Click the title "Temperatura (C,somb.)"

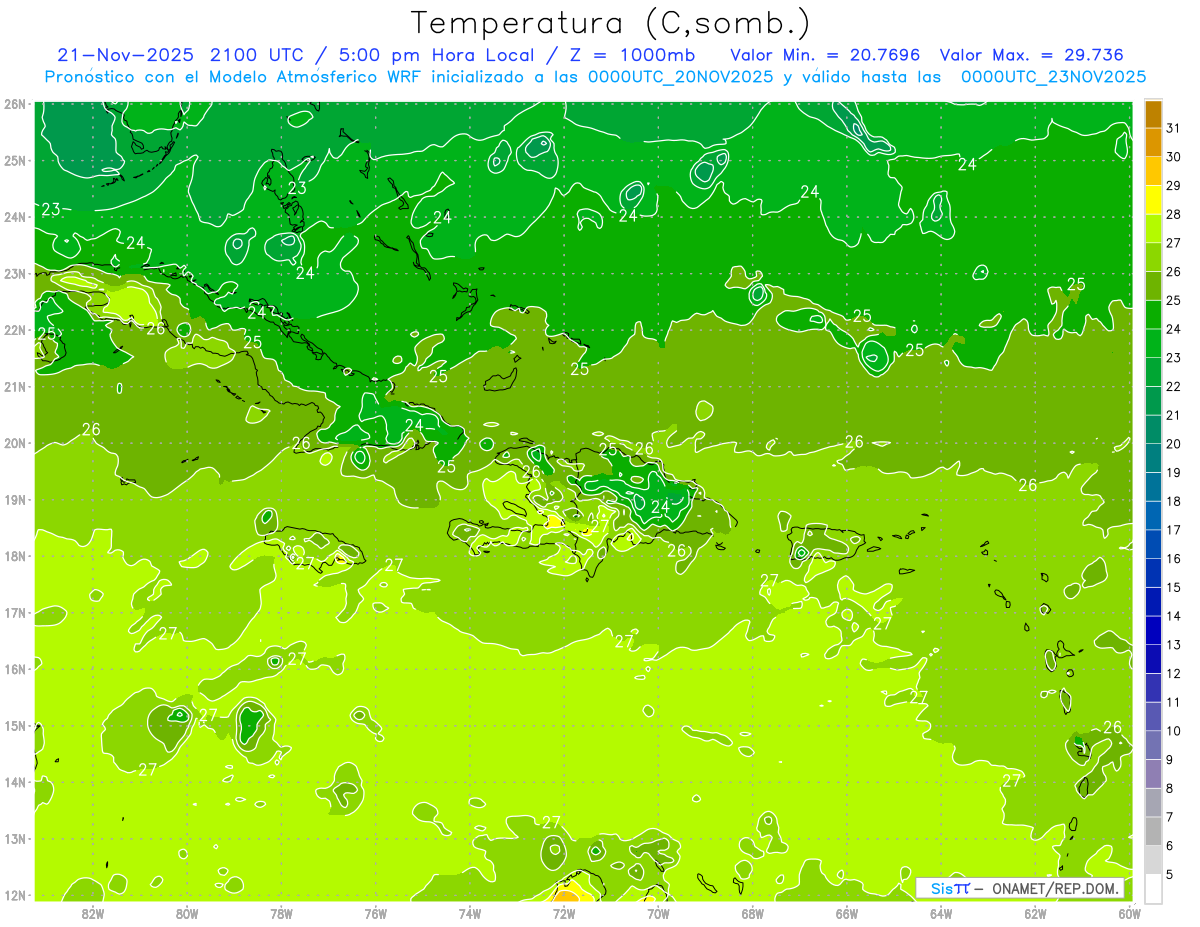tap(610, 23)
